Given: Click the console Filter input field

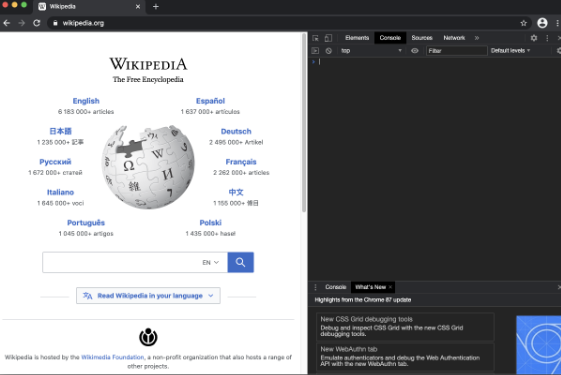Looking at the screenshot, I should tap(457, 51).
